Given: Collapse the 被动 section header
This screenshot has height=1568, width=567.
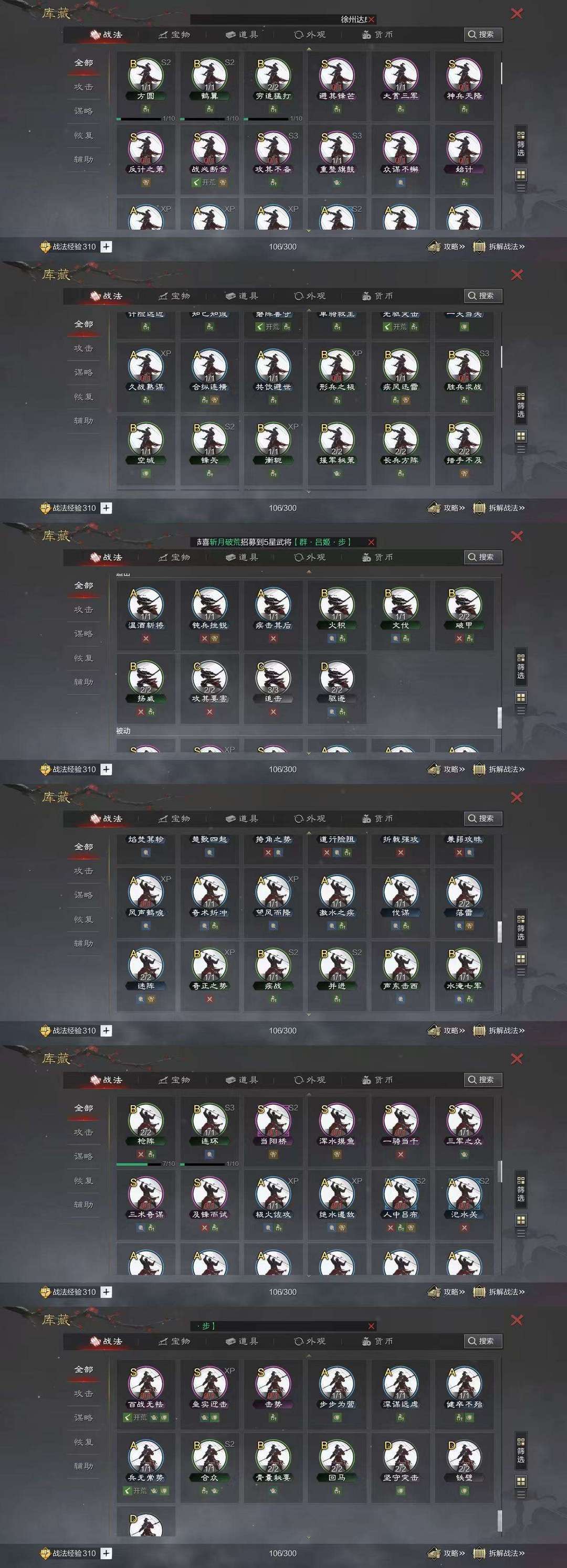Looking at the screenshot, I should [x=123, y=730].
